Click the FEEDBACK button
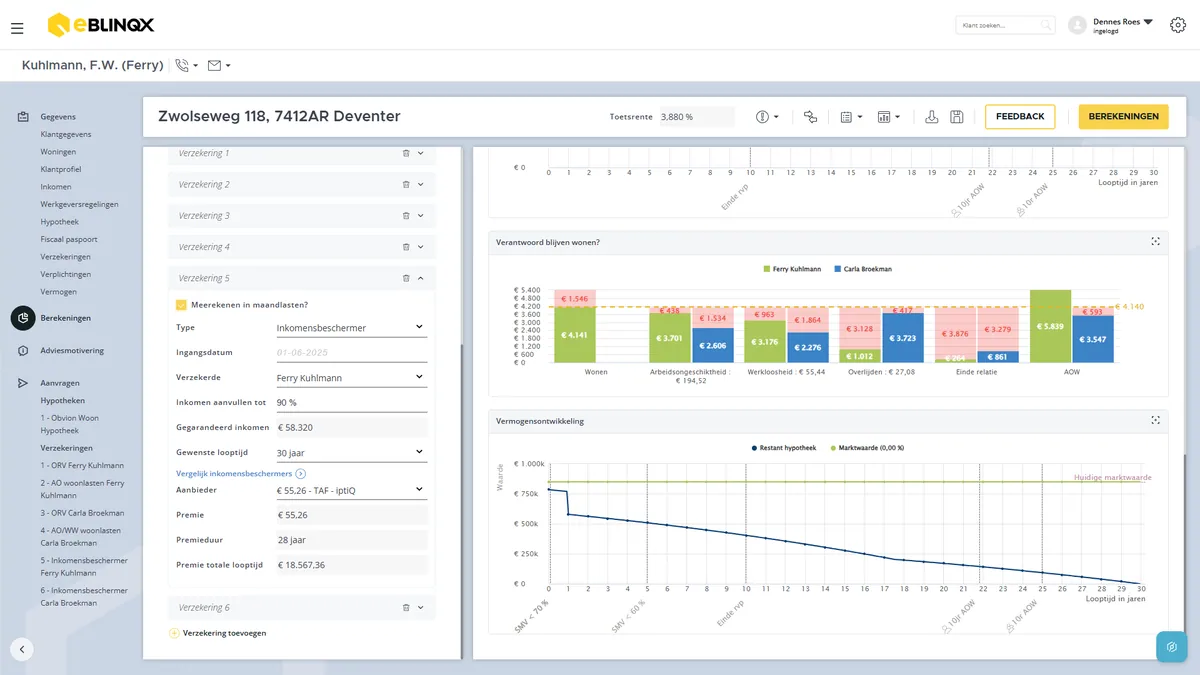 (x=1020, y=117)
